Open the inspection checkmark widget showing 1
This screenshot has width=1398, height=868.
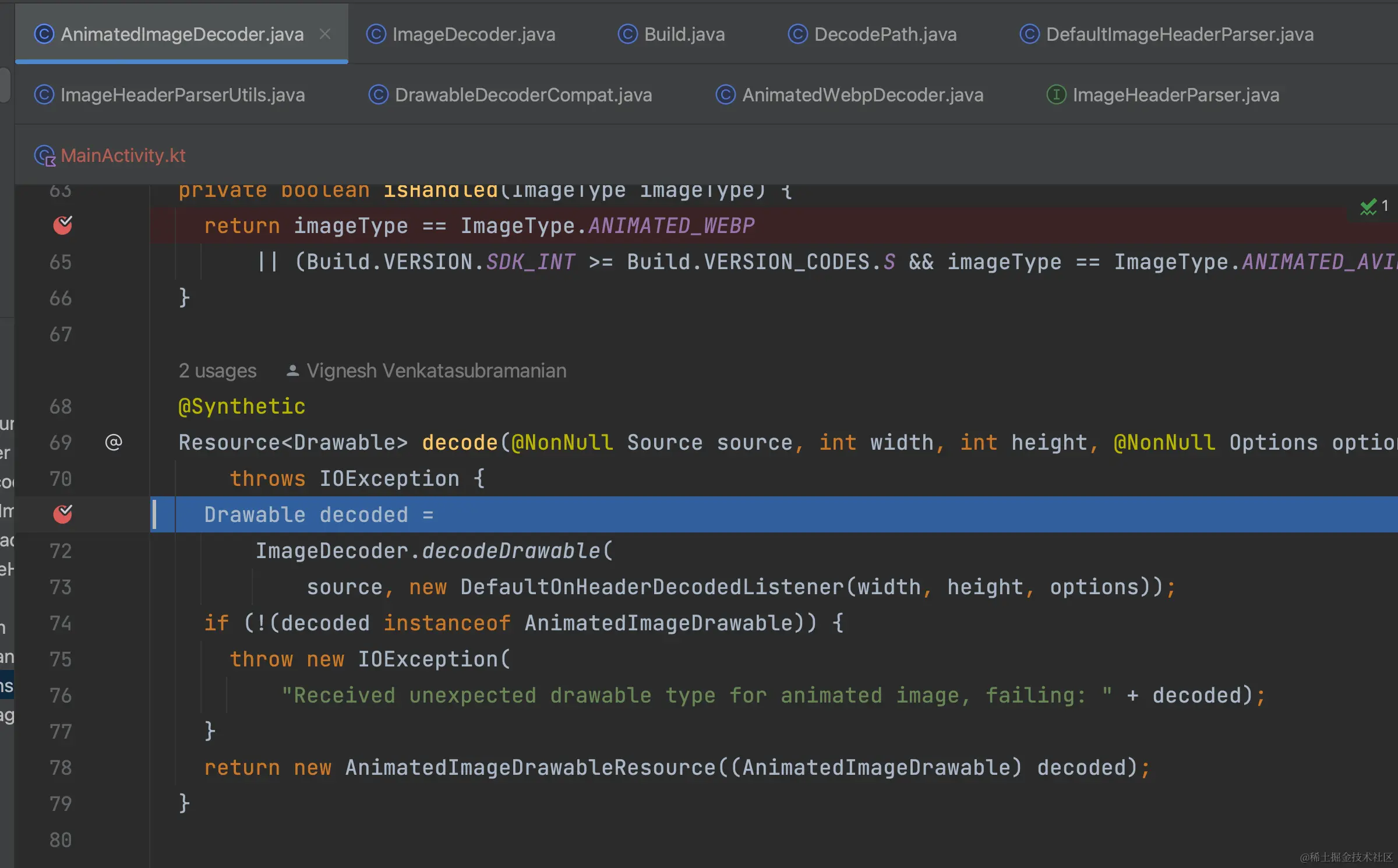1374,206
